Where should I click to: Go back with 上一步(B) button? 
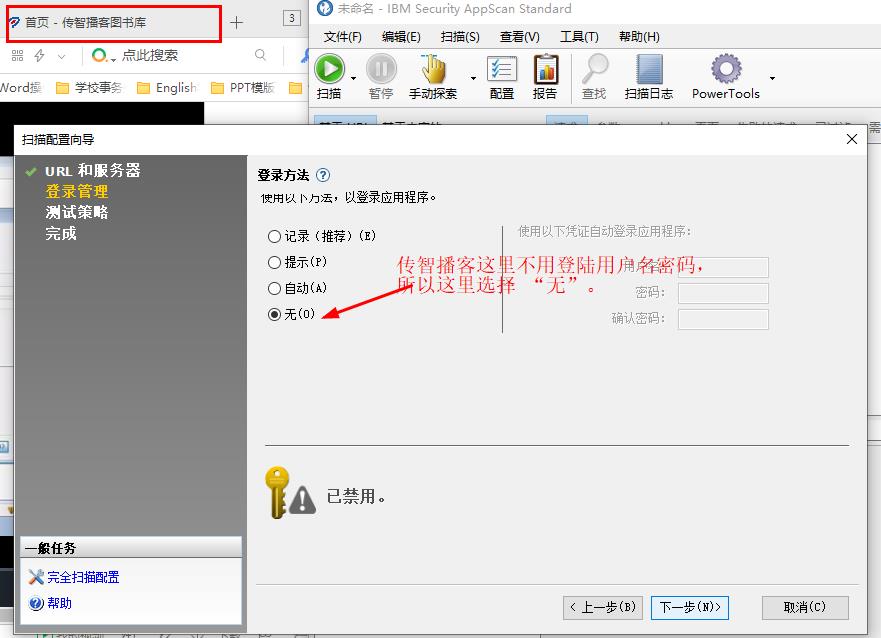coord(603,607)
